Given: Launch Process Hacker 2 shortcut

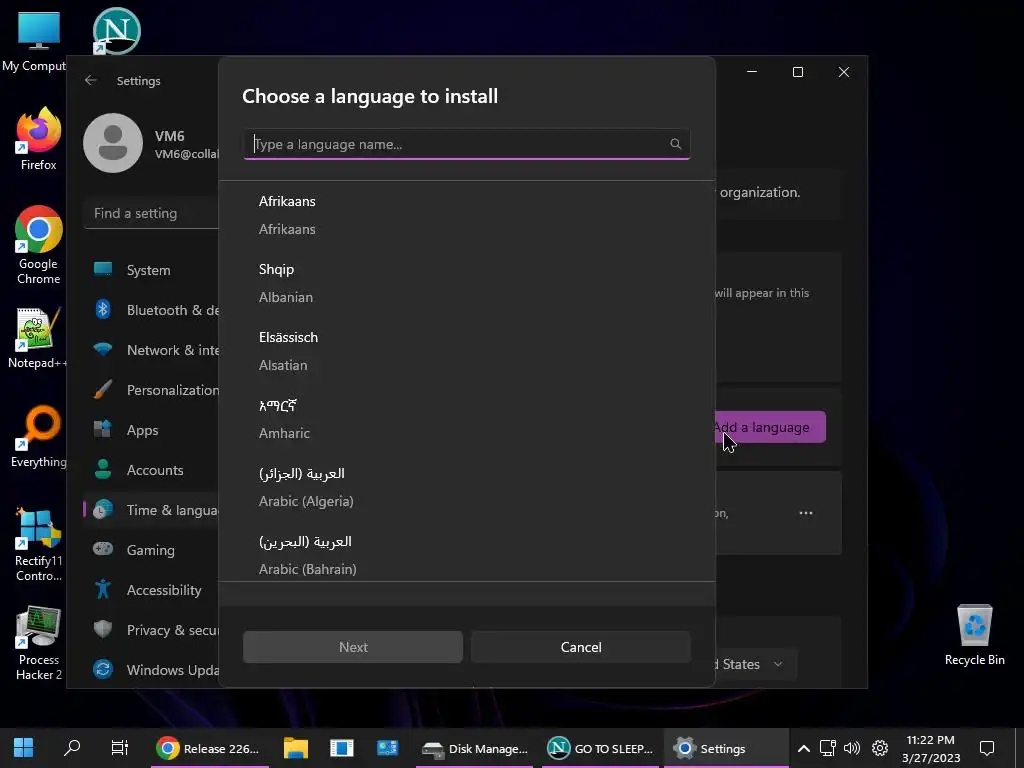Looking at the screenshot, I should pyautogui.click(x=39, y=643).
